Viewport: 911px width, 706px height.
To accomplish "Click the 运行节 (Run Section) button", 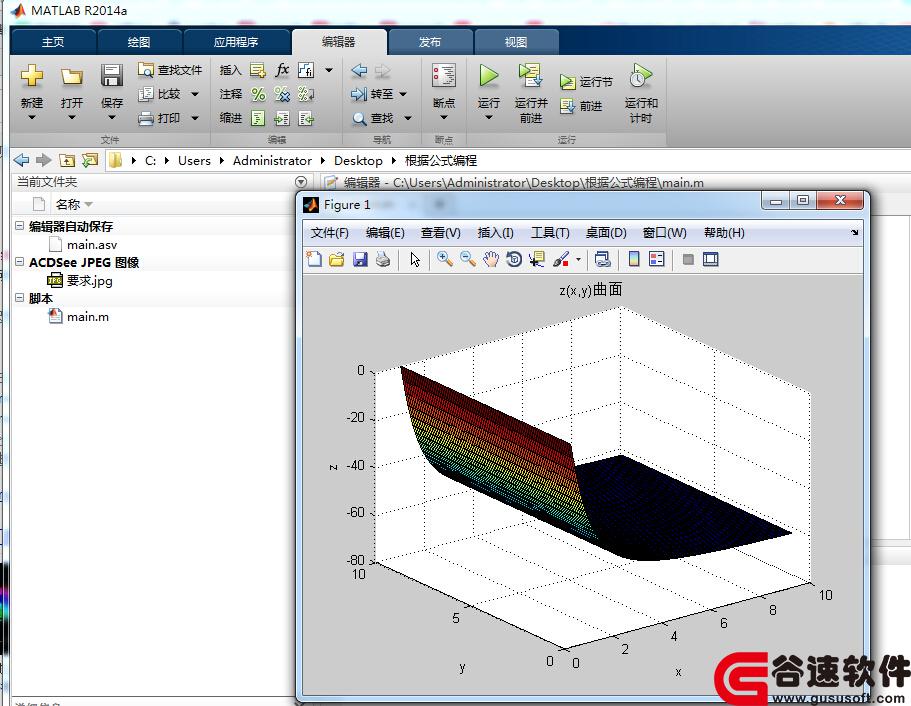I will click(586, 82).
